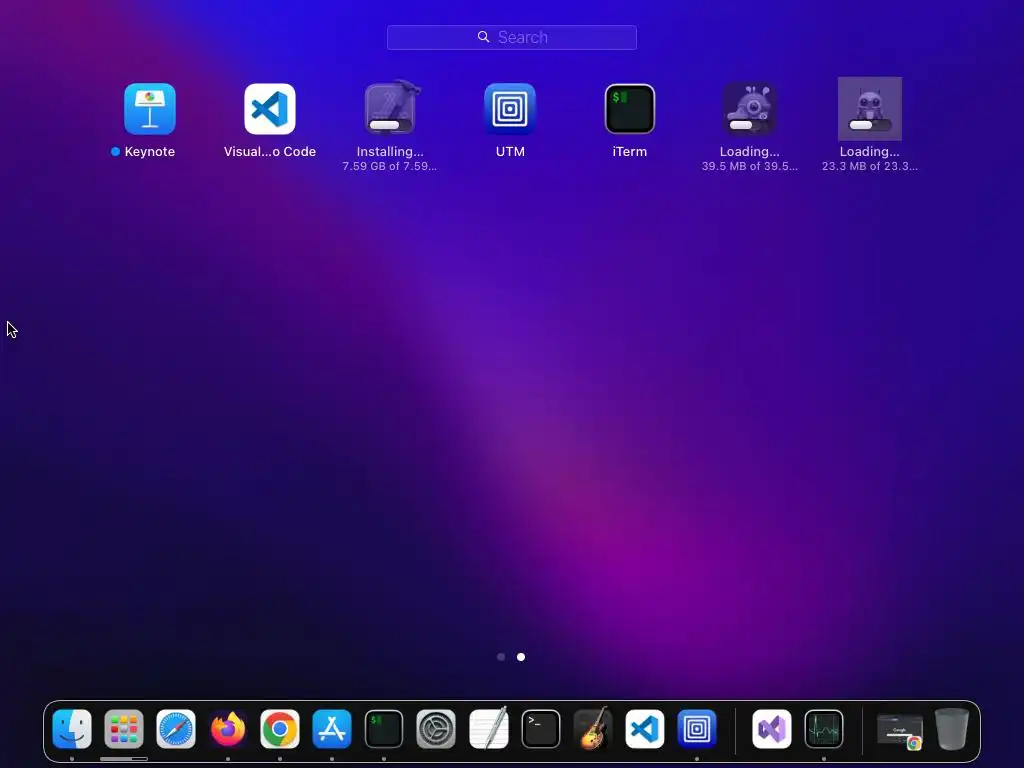Open GarageBand from the Dock
Screen dimensions: 1024x768
click(x=593, y=728)
